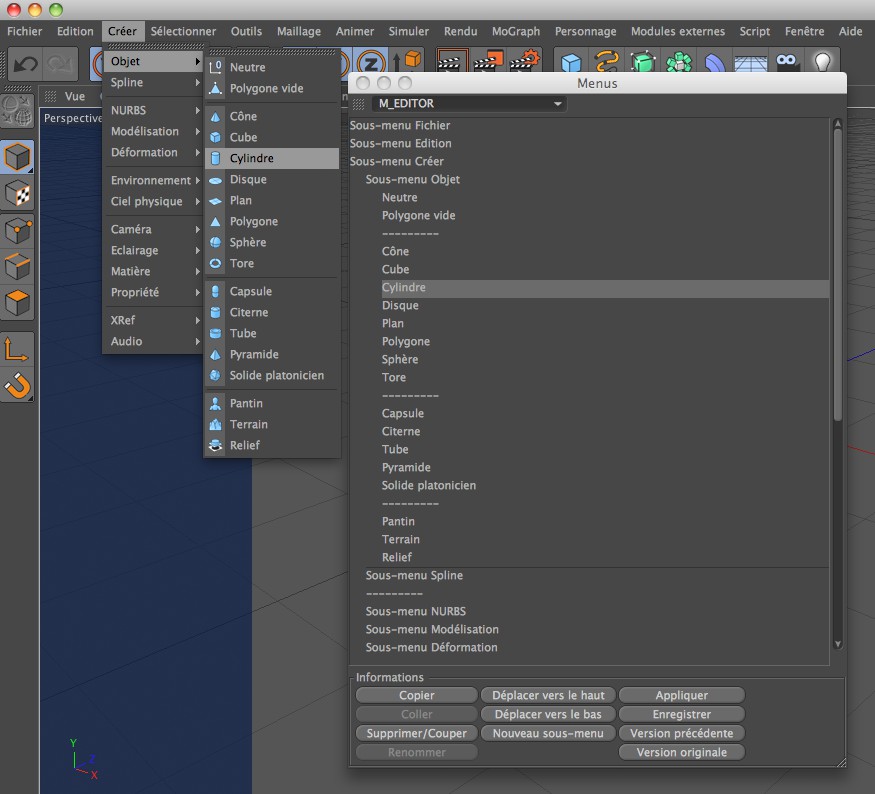The width and height of the screenshot is (875, 794).
Task: Select the Points mode tool
Action: tap(18, 230)
